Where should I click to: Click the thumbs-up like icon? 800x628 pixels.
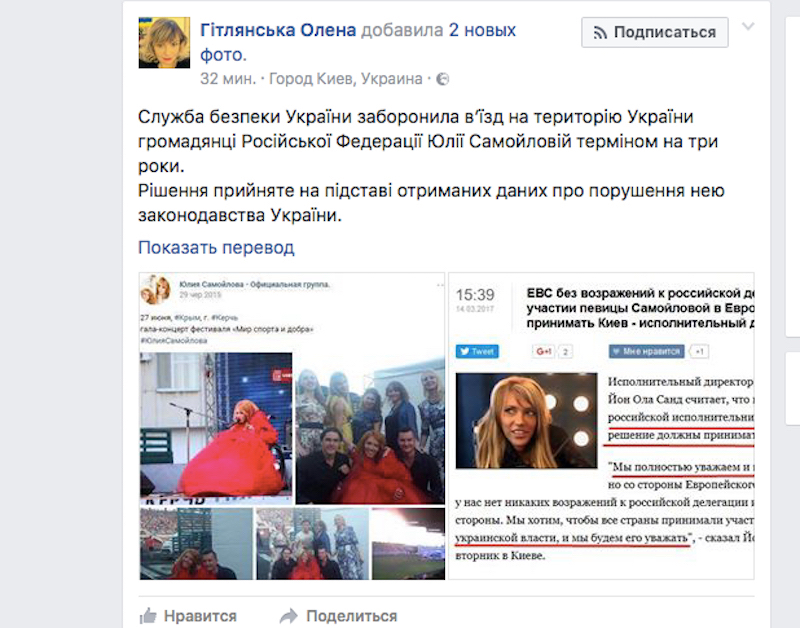click(147, 616)
